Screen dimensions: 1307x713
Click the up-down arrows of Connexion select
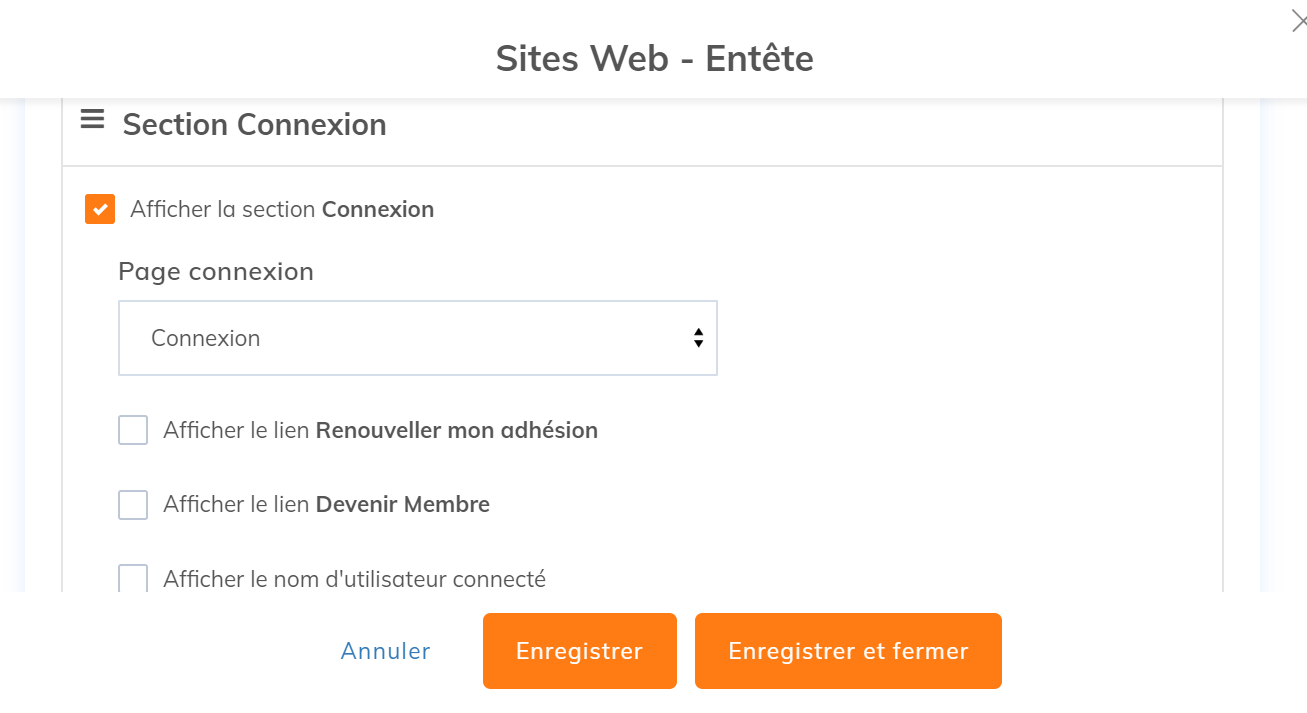[698, 338]
